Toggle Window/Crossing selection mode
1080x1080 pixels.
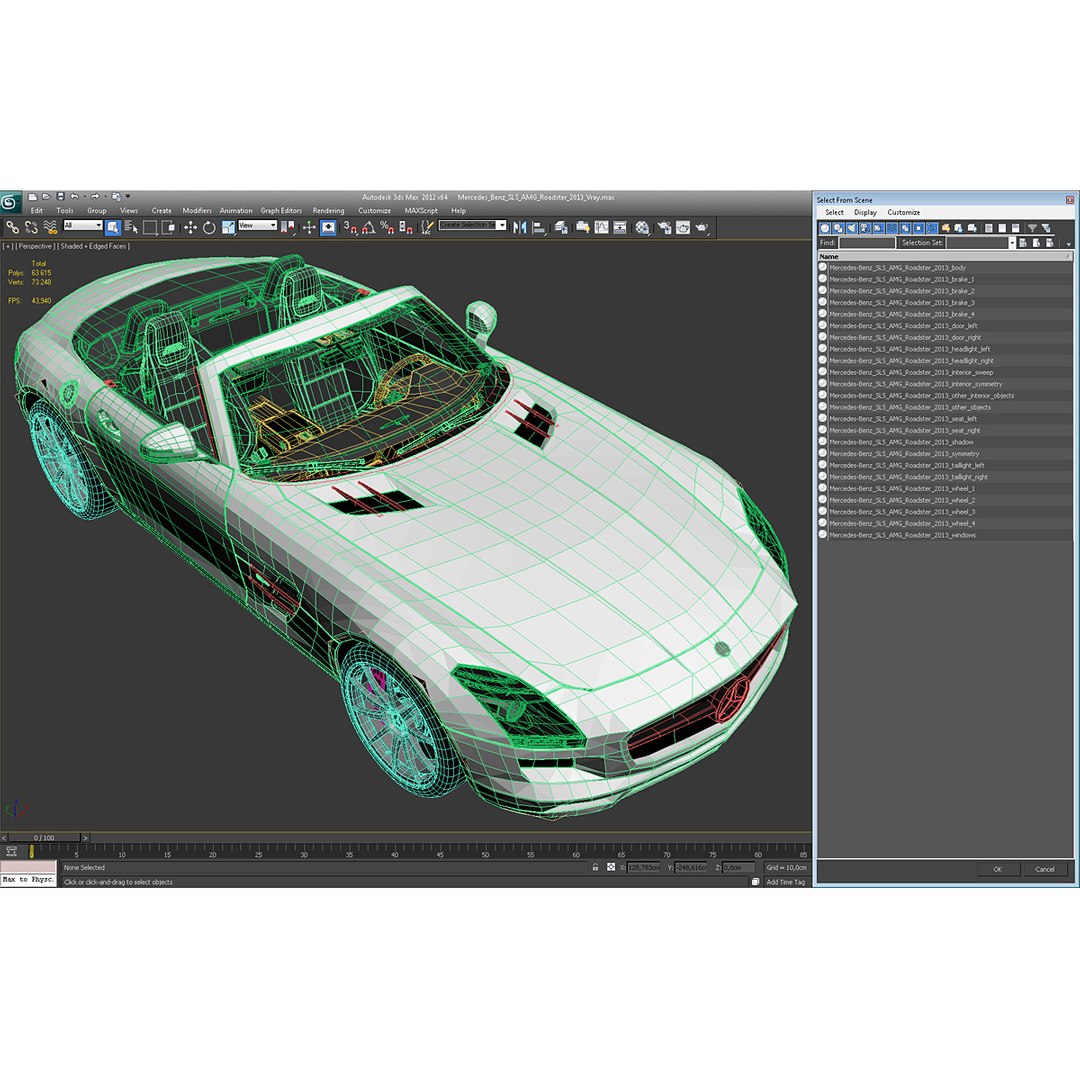[168, 227]
